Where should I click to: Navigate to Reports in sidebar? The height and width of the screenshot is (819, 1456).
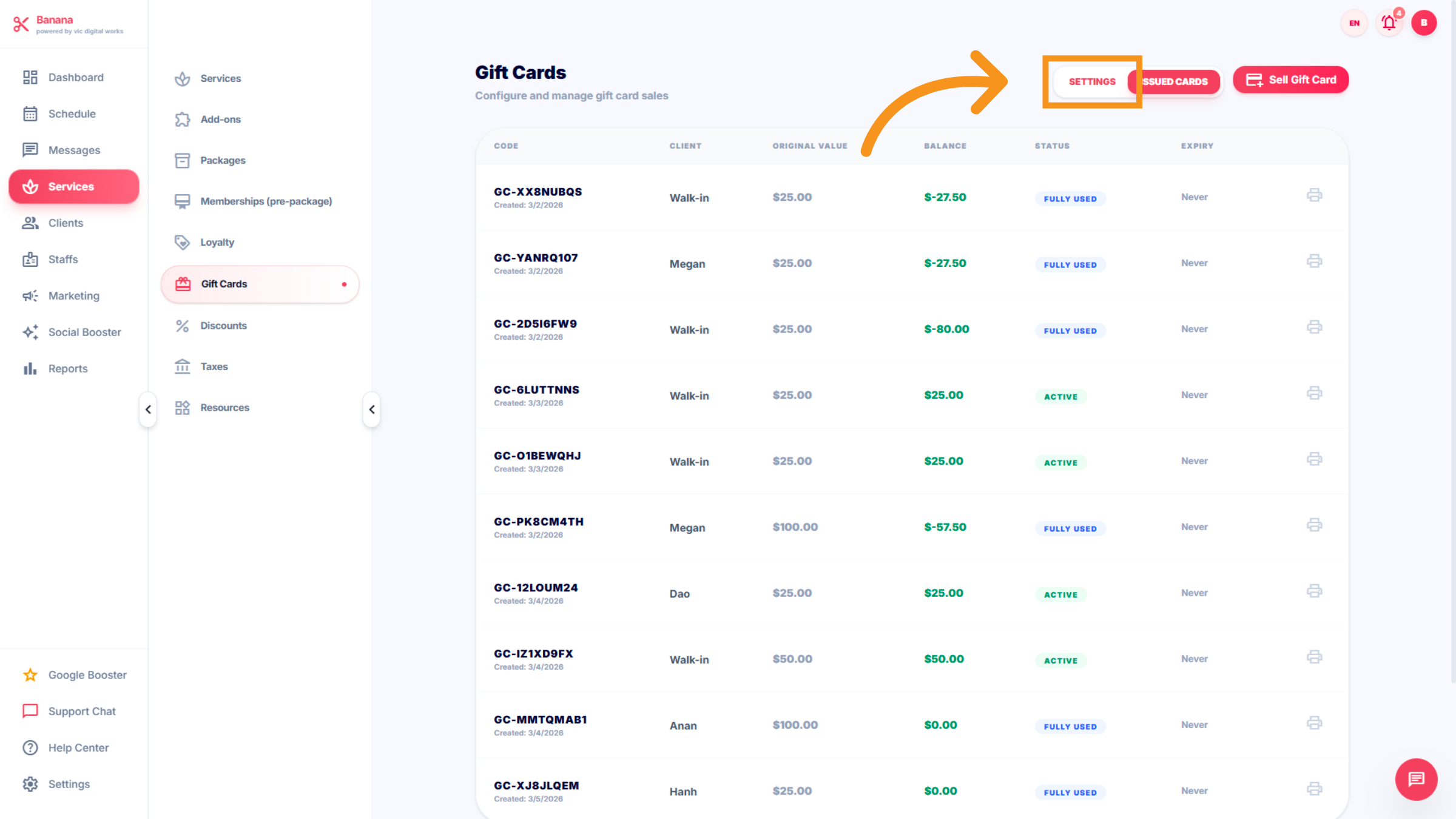pos(68,368)
